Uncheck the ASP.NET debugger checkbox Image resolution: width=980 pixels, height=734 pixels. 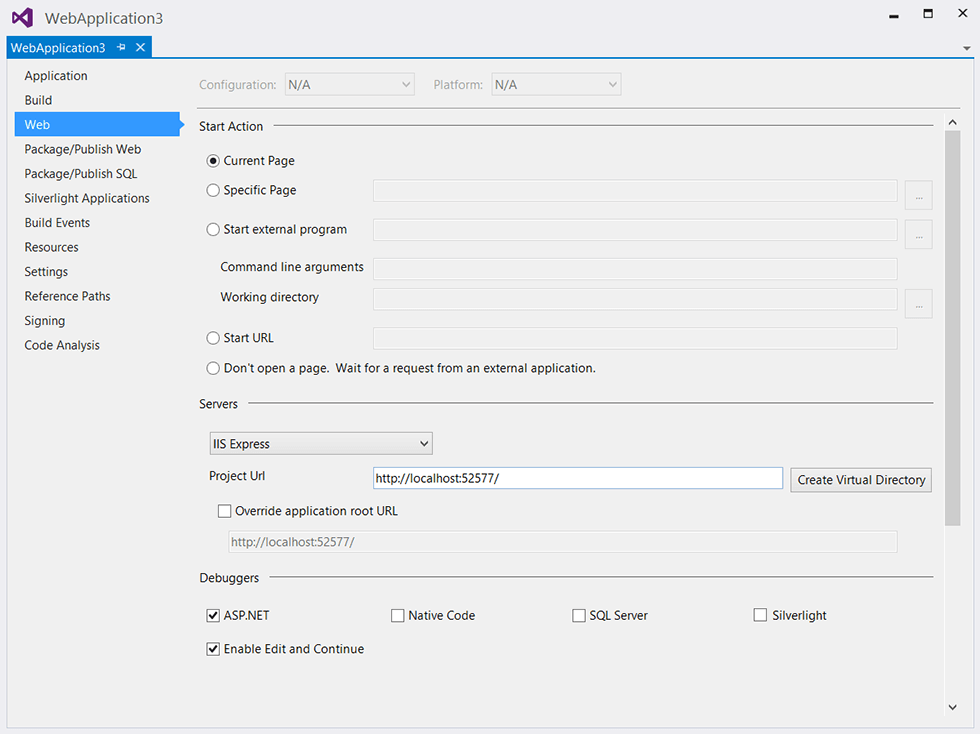pos(213,616)
